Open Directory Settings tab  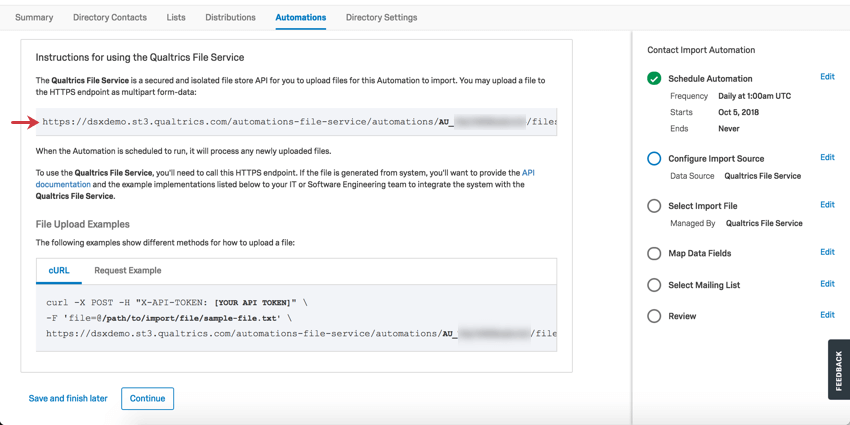click(382, 17)
